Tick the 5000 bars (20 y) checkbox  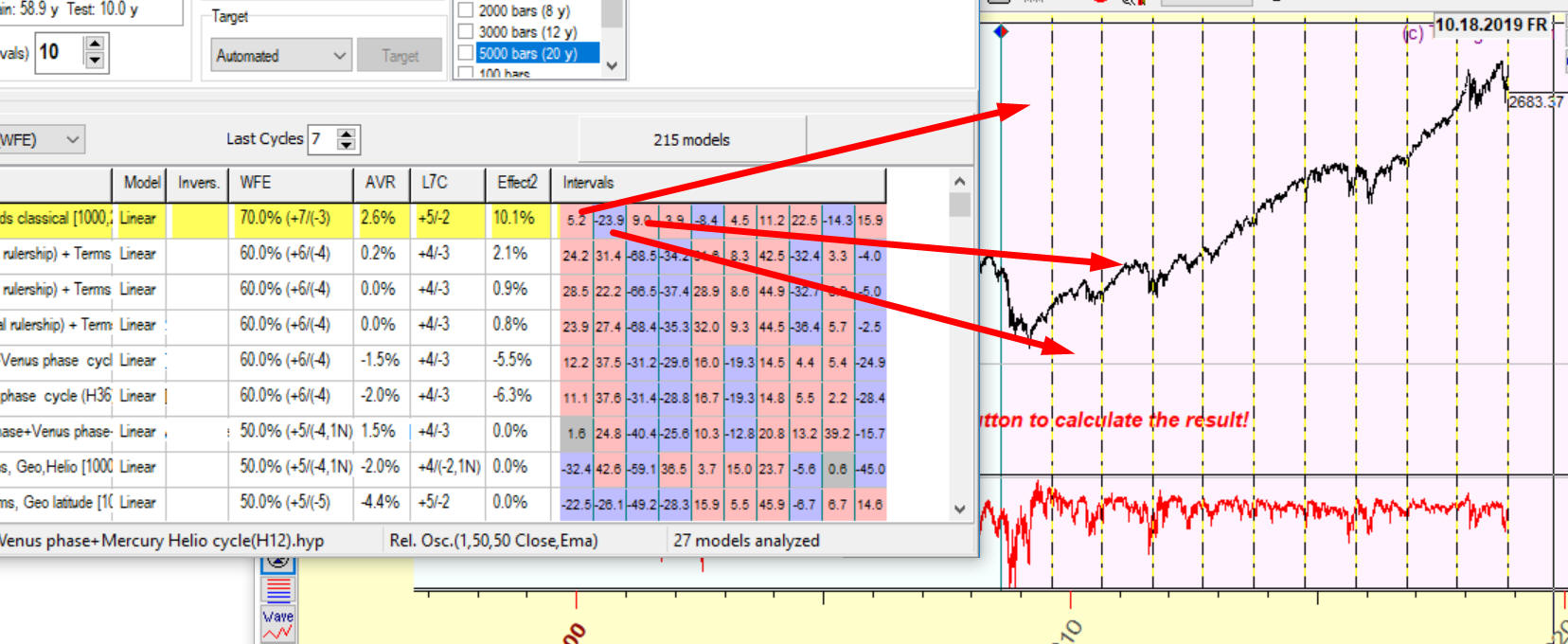point(466,53)
